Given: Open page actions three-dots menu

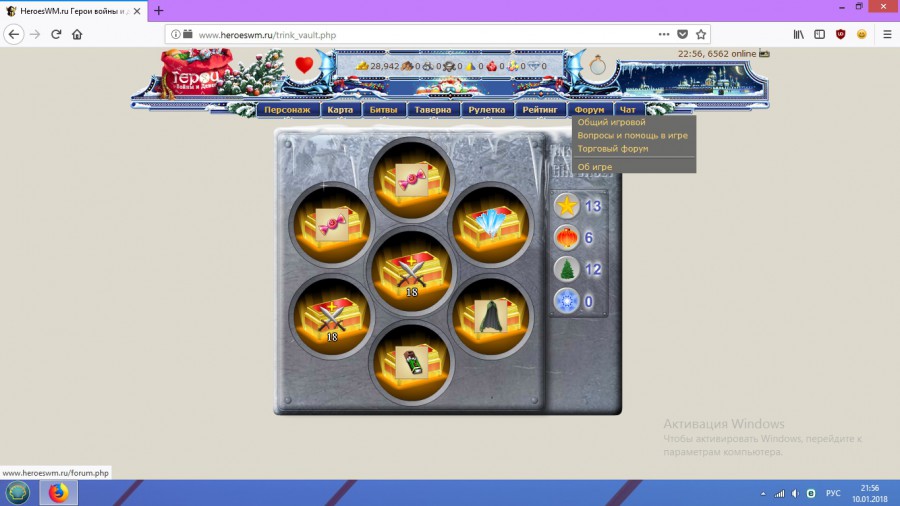Looking at the screenshot, I should point(664,34).
